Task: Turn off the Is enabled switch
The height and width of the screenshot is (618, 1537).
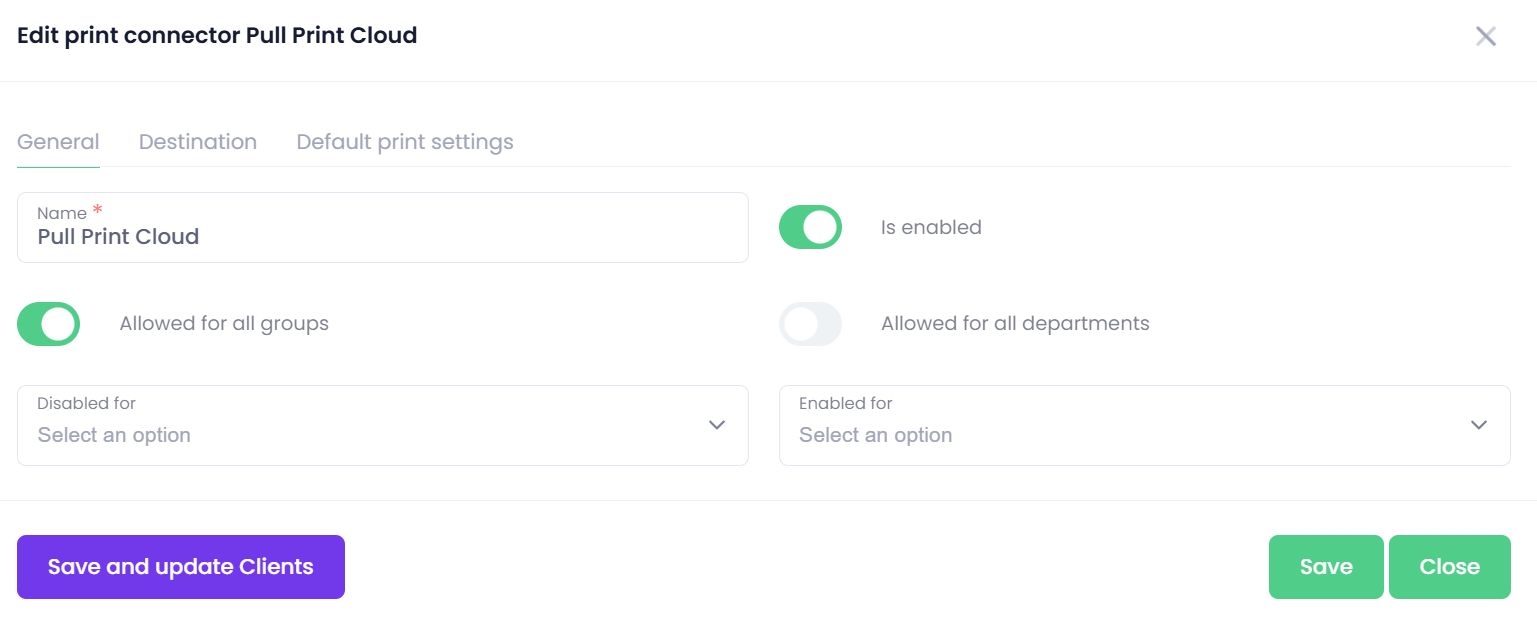Action: pyautogui.click(x=810, y=227)
